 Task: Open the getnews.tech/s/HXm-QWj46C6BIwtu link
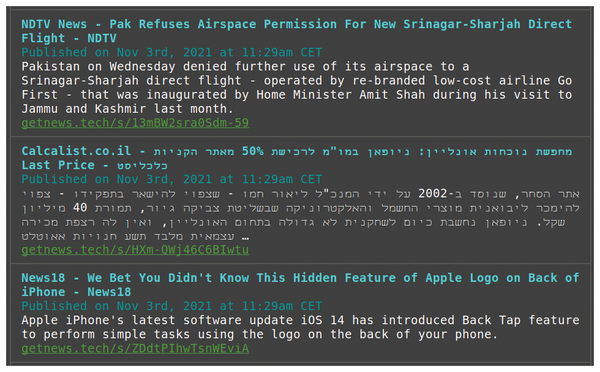[135, 250]
